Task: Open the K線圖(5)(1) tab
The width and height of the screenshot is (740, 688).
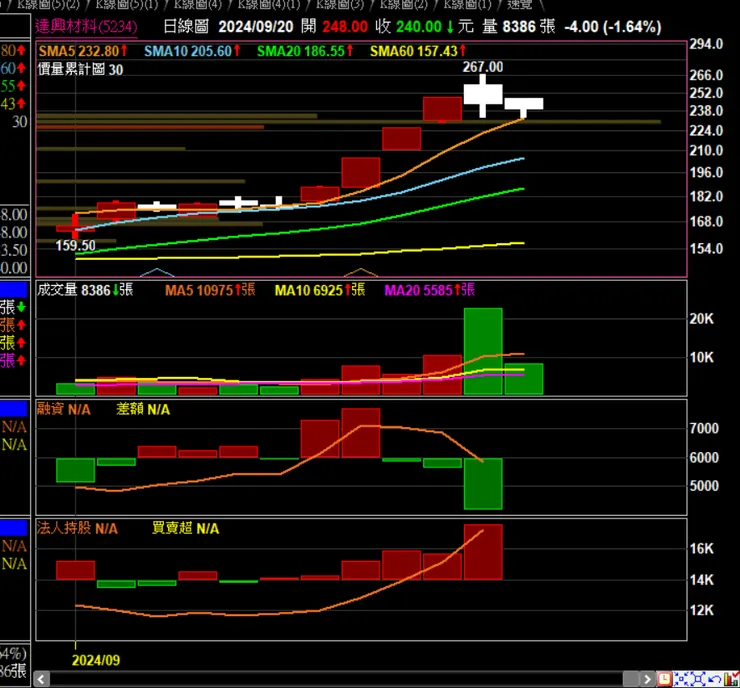Action: pos(126,5)
